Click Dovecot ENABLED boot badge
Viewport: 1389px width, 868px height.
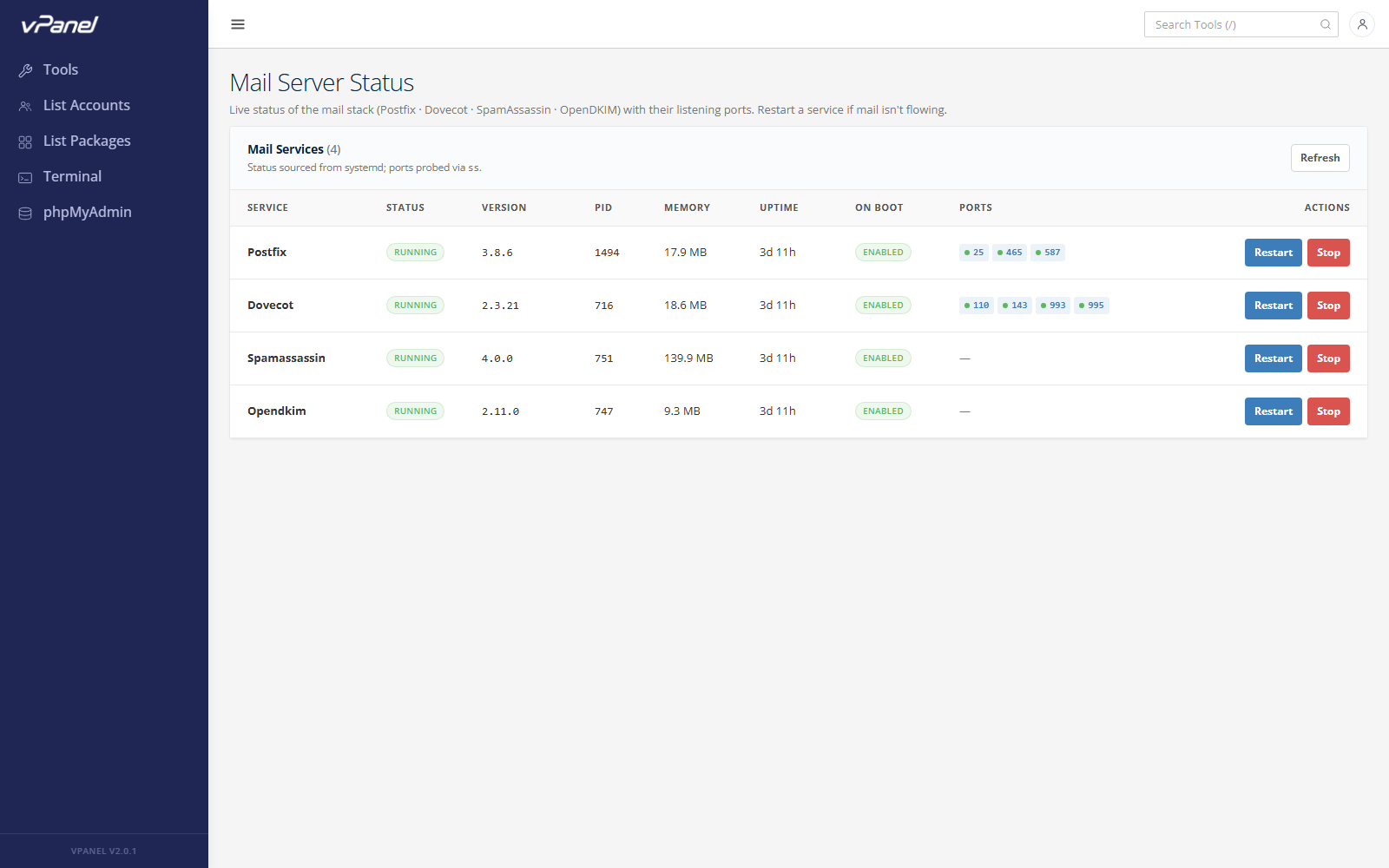[883, 306]
